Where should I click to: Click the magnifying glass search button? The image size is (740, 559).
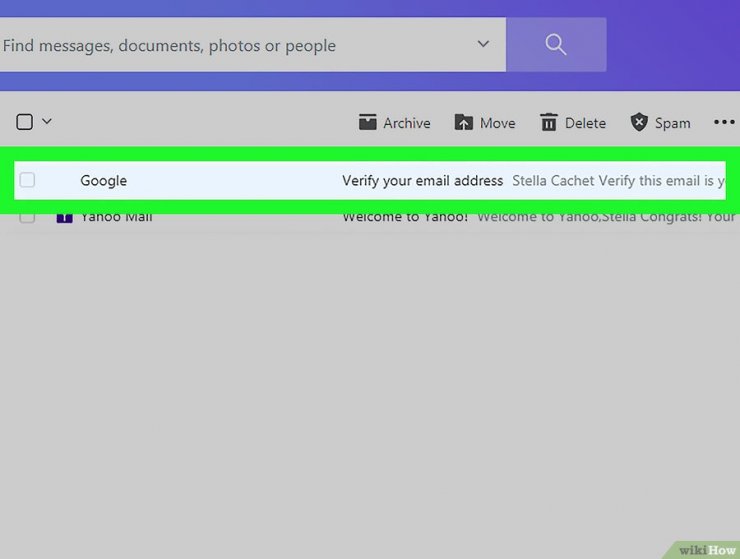click(x=556, y=45)
